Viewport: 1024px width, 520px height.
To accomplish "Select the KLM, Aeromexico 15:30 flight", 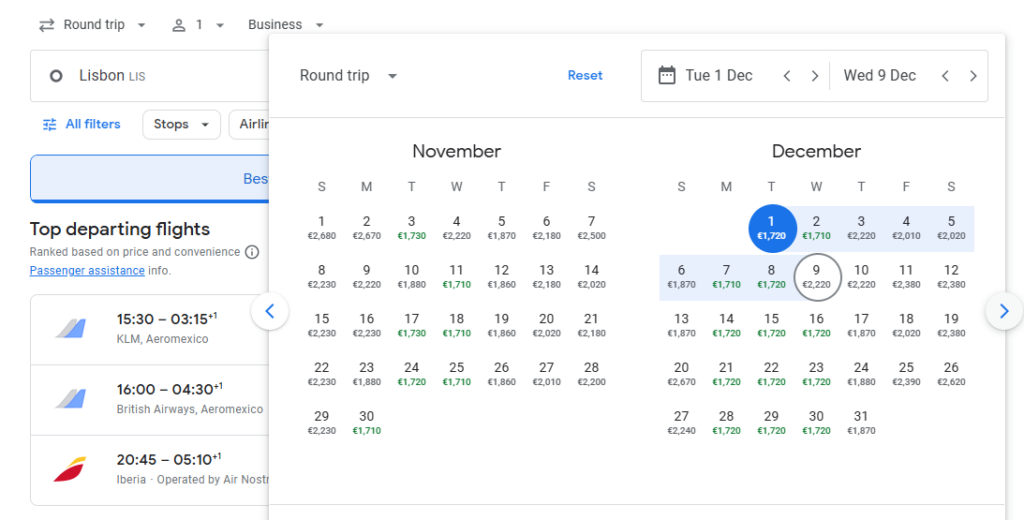I will coord(150,330).
